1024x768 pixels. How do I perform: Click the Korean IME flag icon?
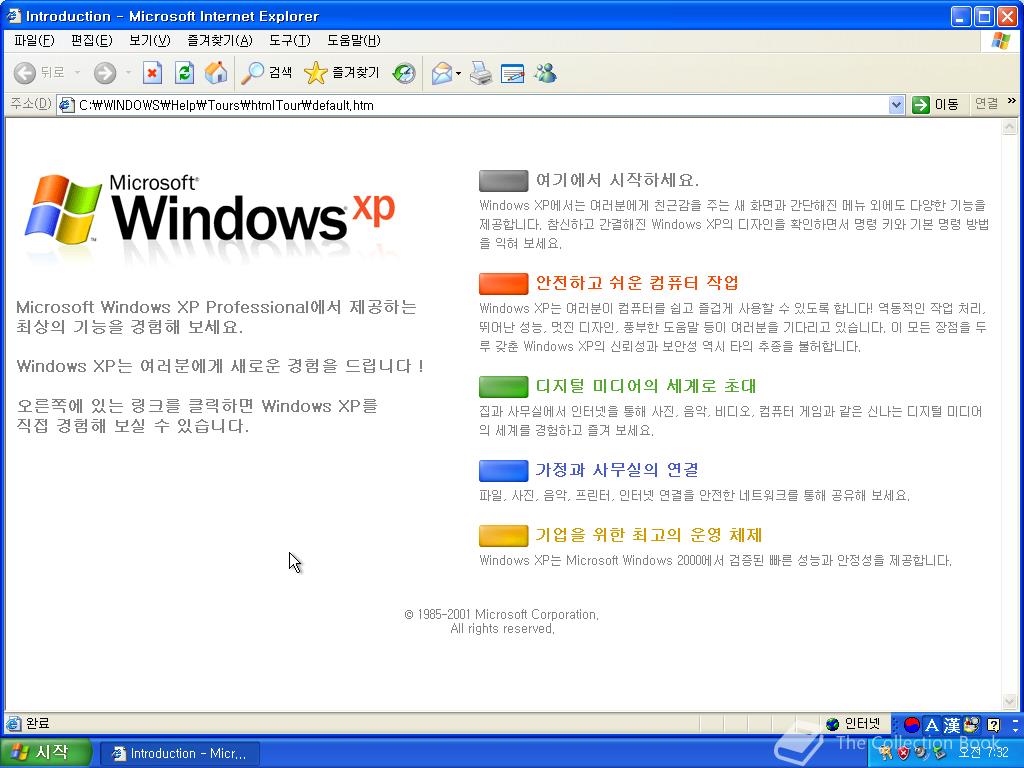[x=912, y=724]
